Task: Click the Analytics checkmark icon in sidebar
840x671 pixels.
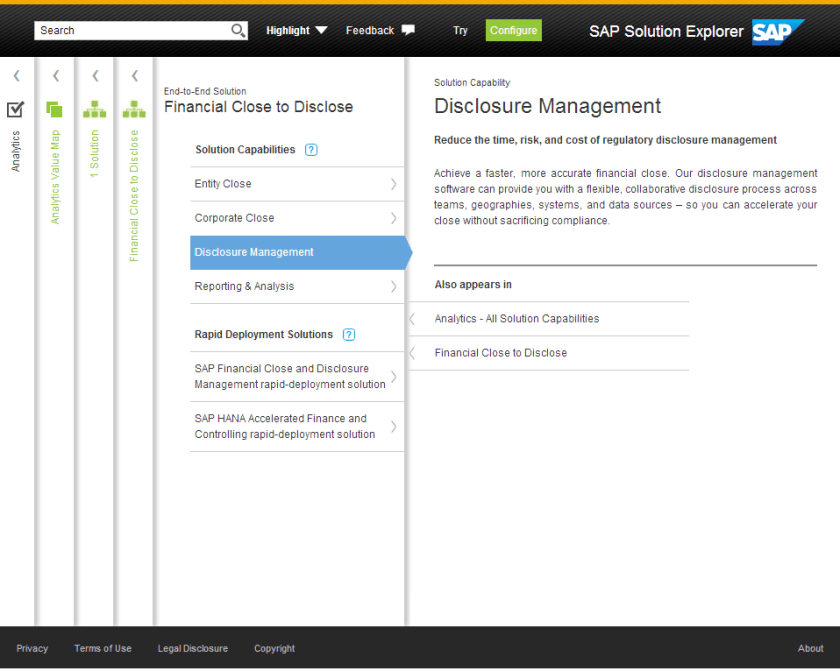Action: pyautogui.click(x=15, y=110)
